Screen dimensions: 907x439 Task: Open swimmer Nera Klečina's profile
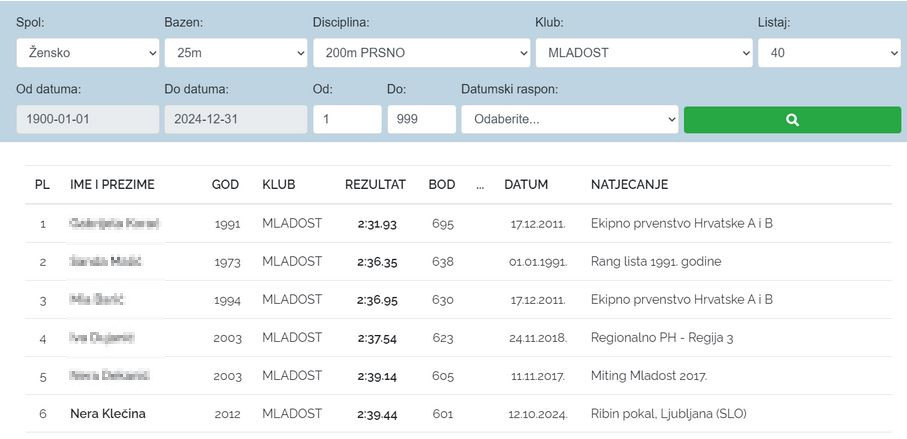[108, 414]
